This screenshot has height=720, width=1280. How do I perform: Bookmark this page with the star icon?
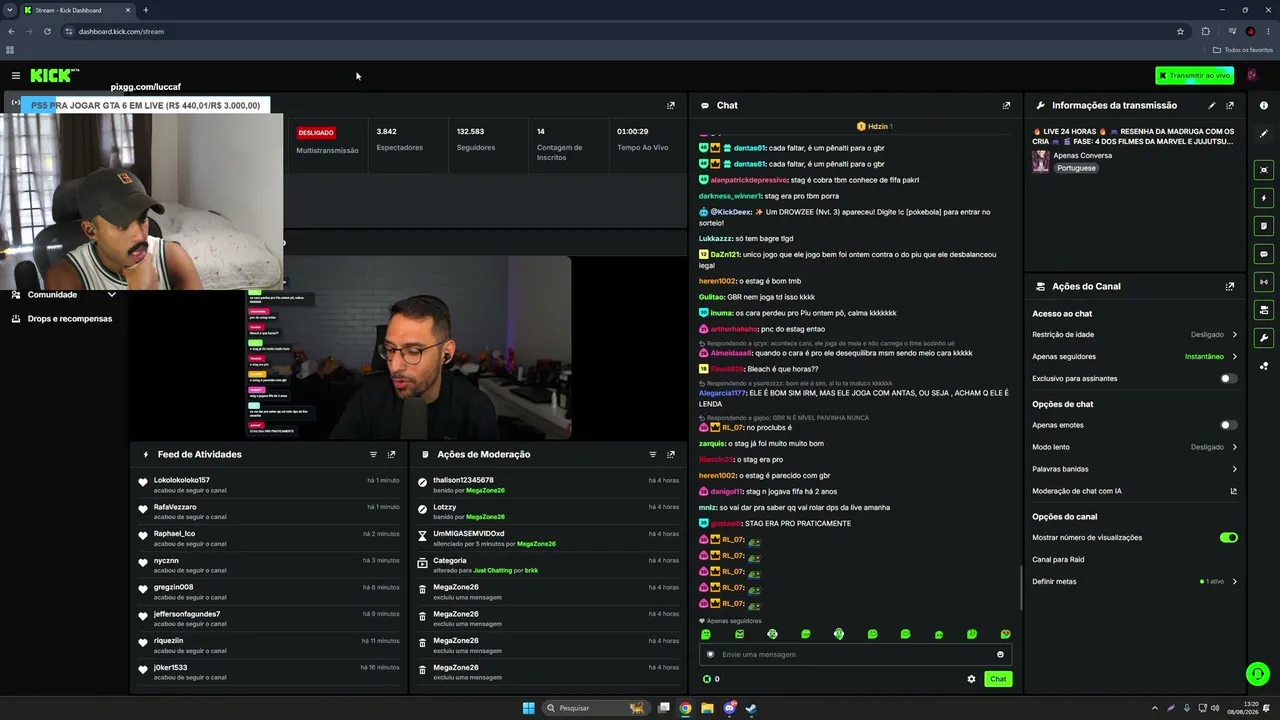1180,31
